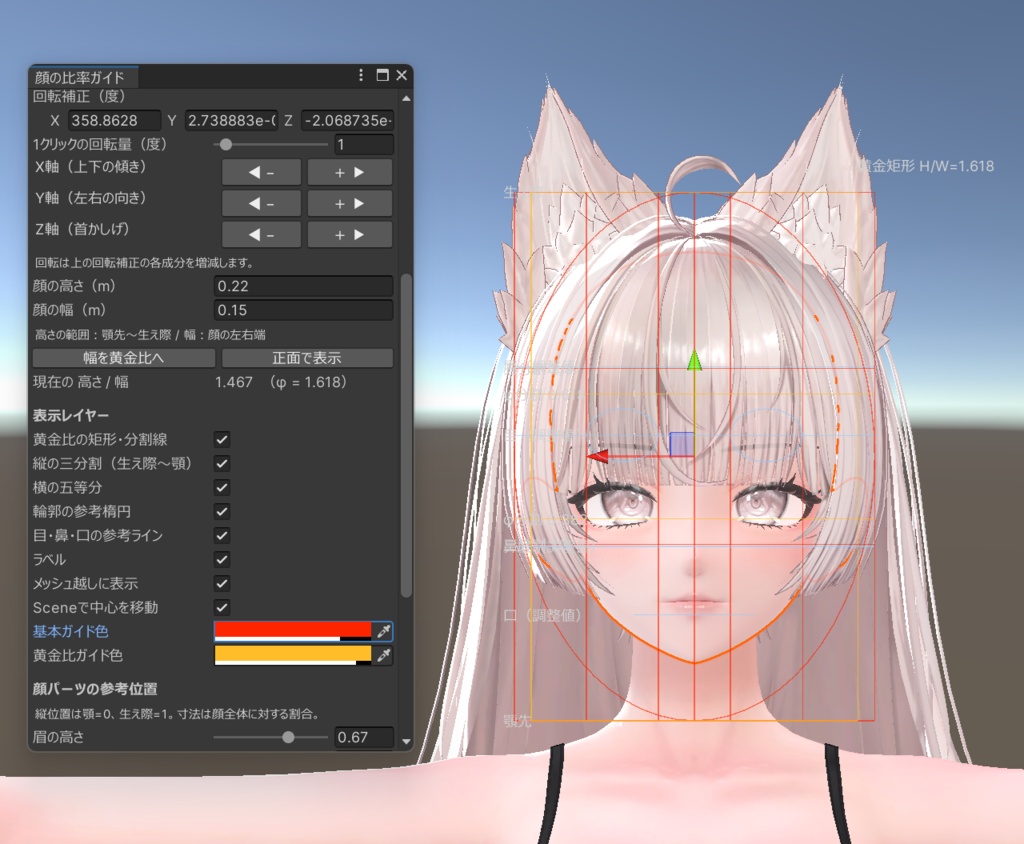Toggle 黄金比の矩形・分割線 checkbox
1024x844 pixels.
click(x=222, y=440)
